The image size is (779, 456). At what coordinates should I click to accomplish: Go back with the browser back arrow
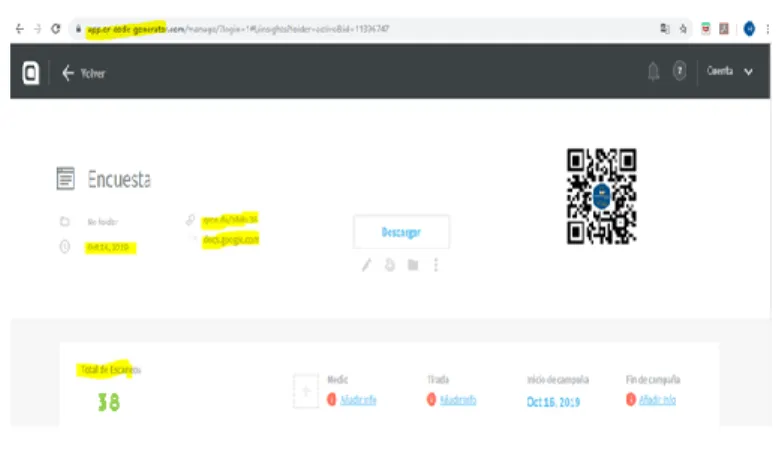point(19,29)
